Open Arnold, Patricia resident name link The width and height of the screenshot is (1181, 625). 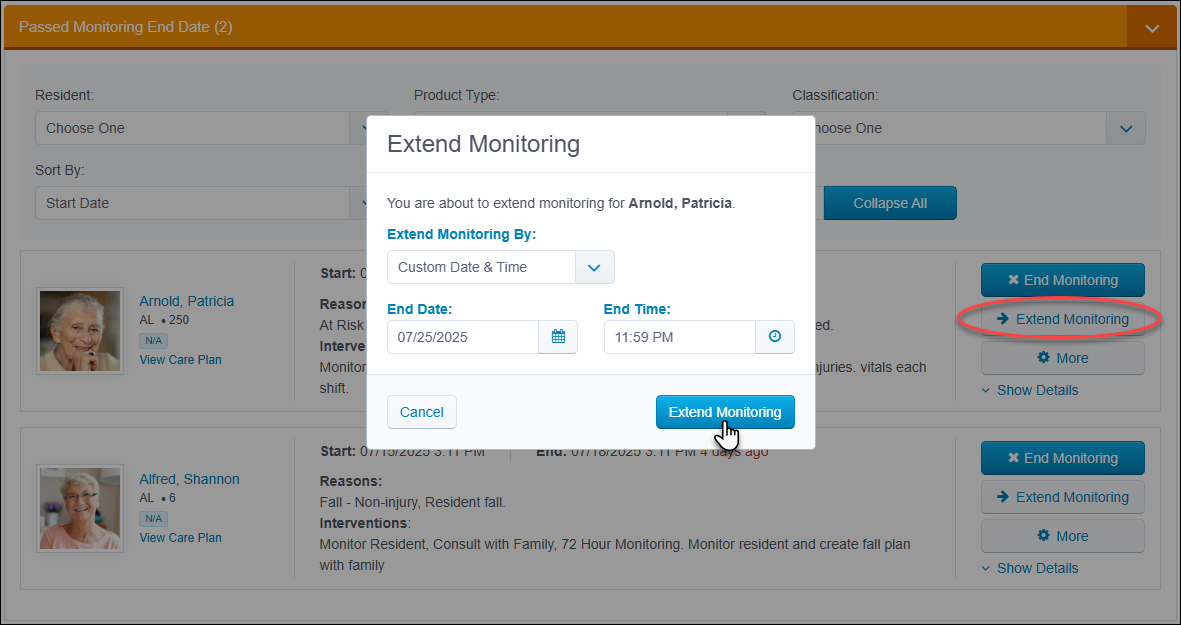coord(187,301)
